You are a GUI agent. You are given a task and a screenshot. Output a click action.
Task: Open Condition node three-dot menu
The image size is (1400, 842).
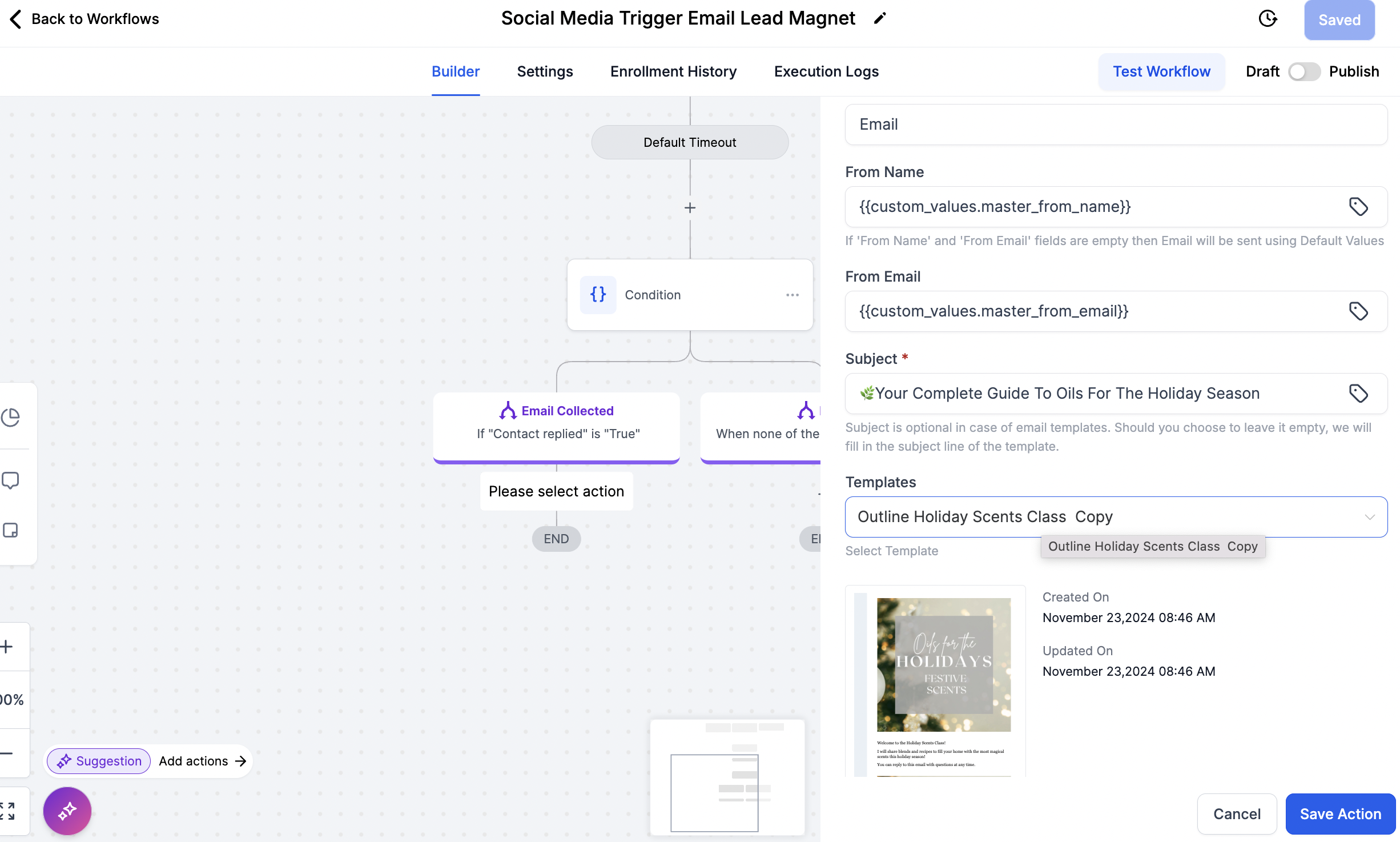792,295
